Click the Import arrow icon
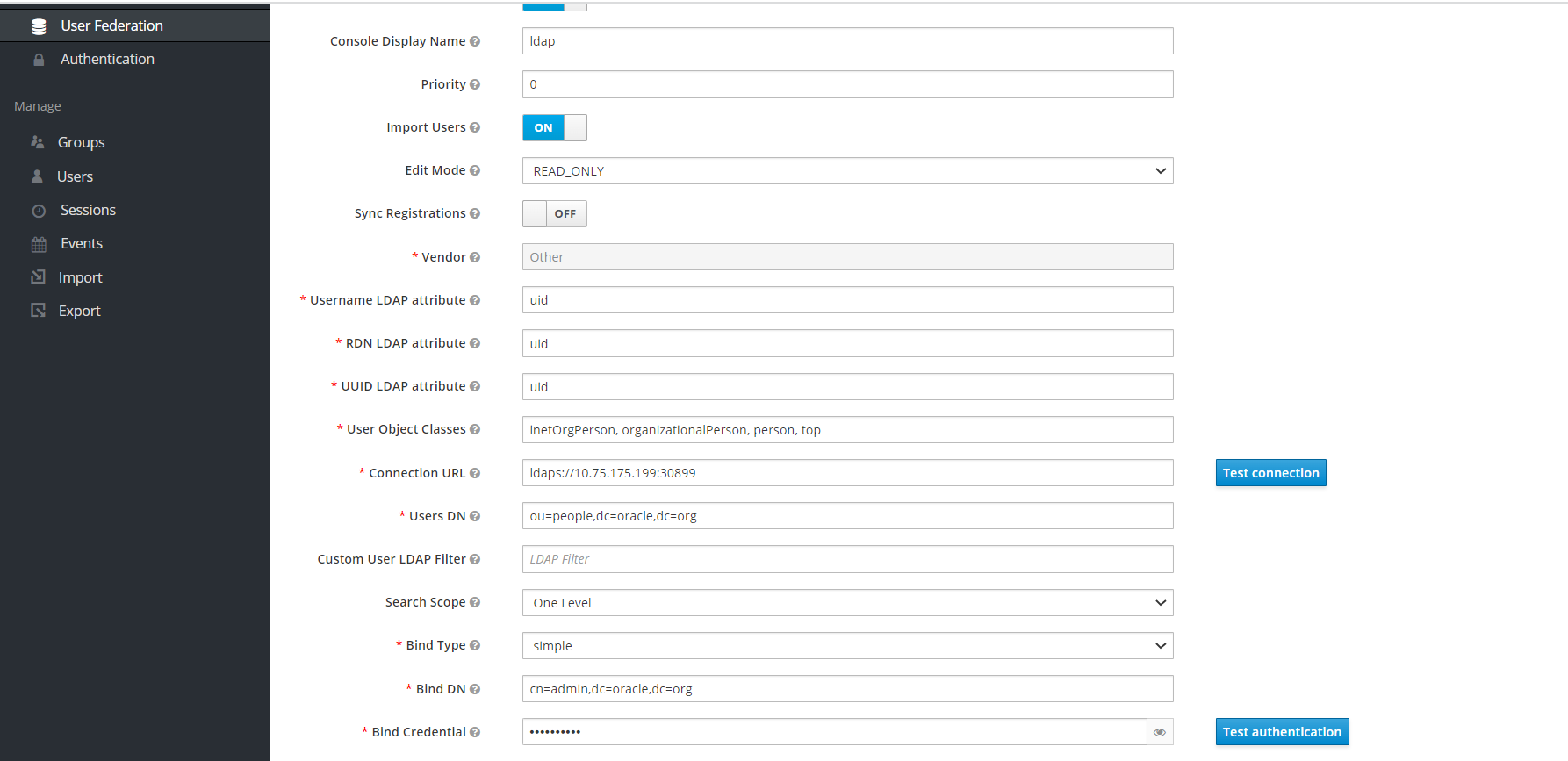Image resolution: width=1568 pixels, height=761 pixels. tap(38, 277)
